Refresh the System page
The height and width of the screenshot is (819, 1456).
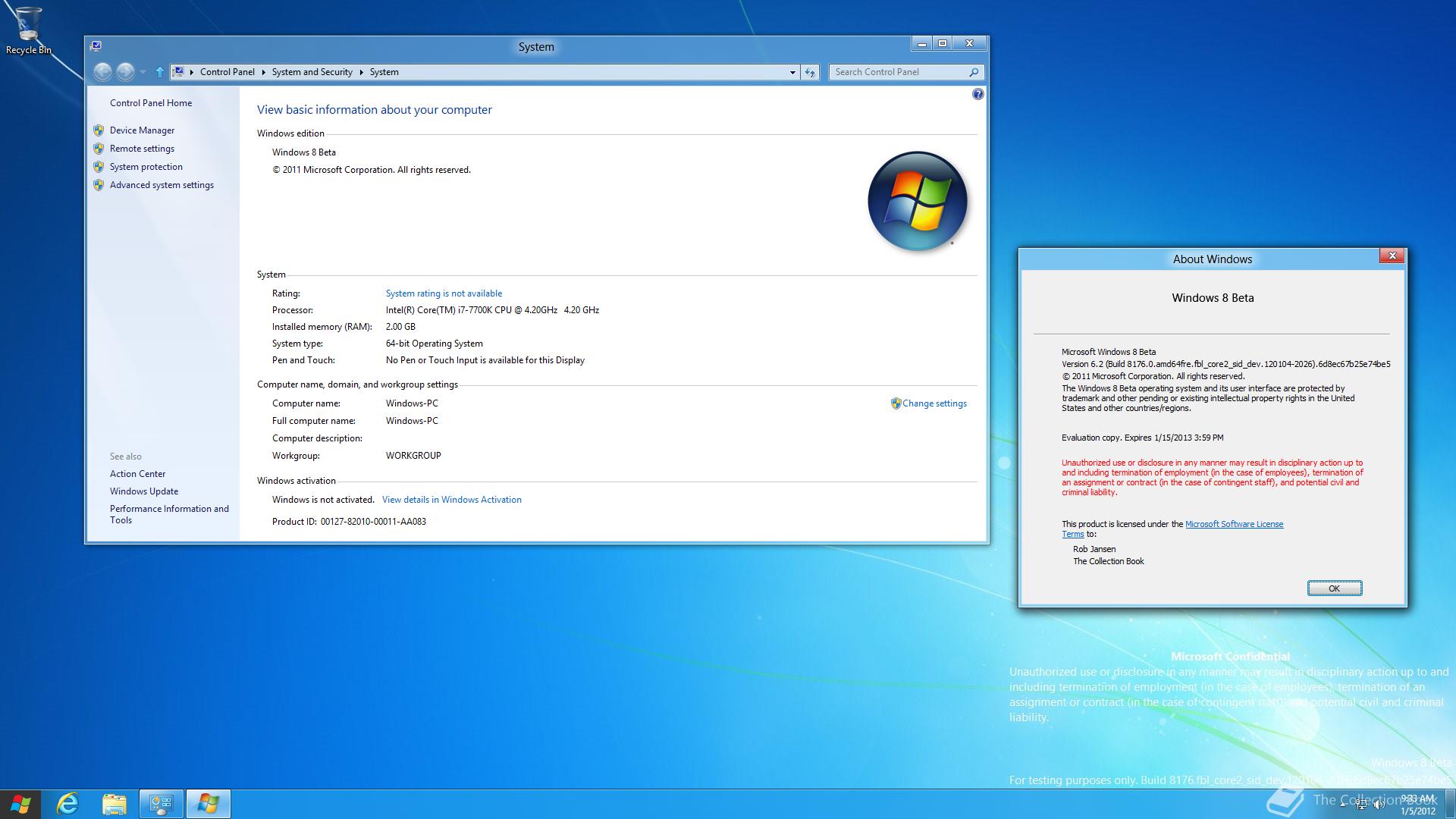pyautogui.click(x=810, y=72)
